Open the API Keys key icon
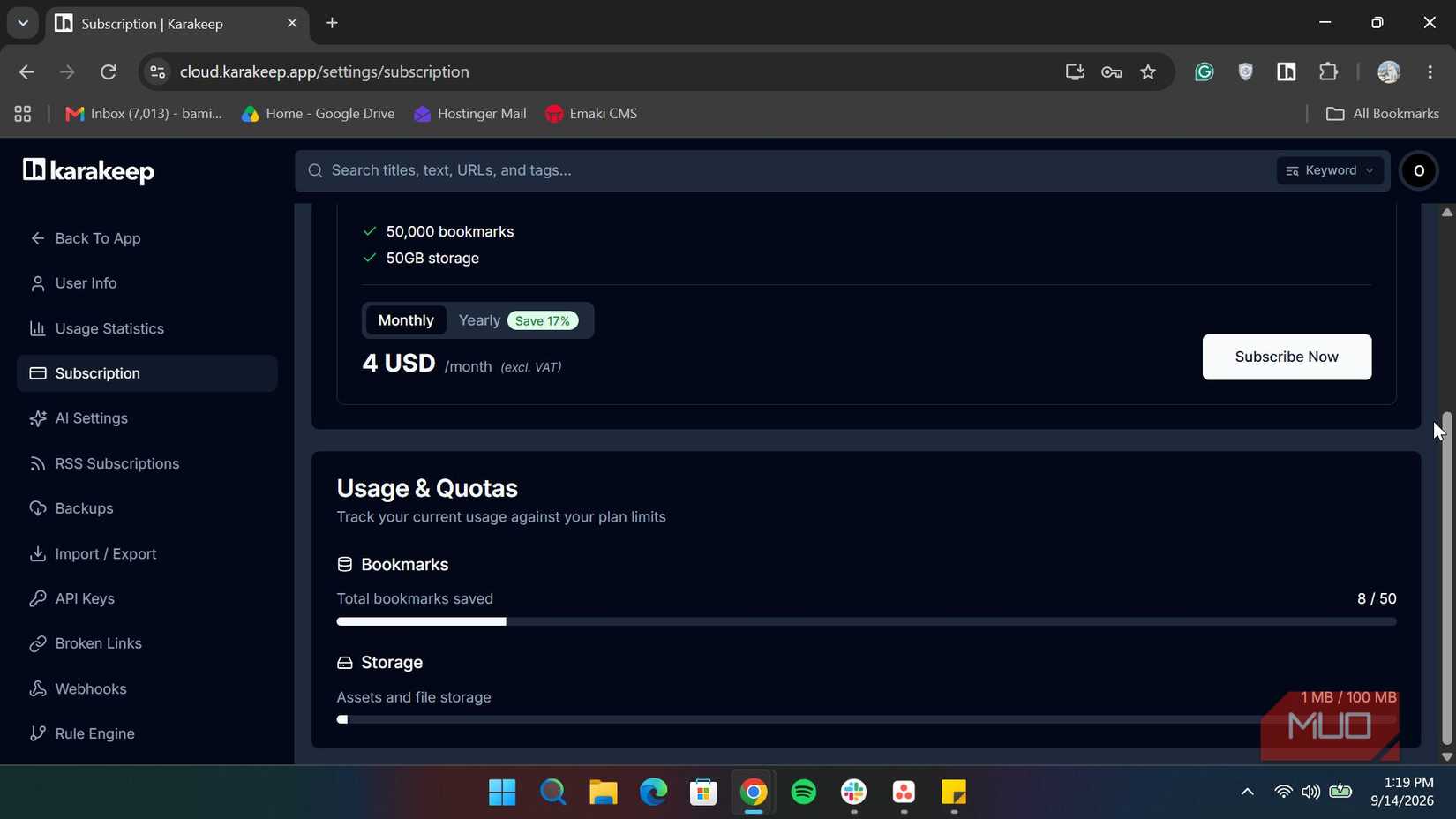This screenshot has width=1456, height=819. 37,598
